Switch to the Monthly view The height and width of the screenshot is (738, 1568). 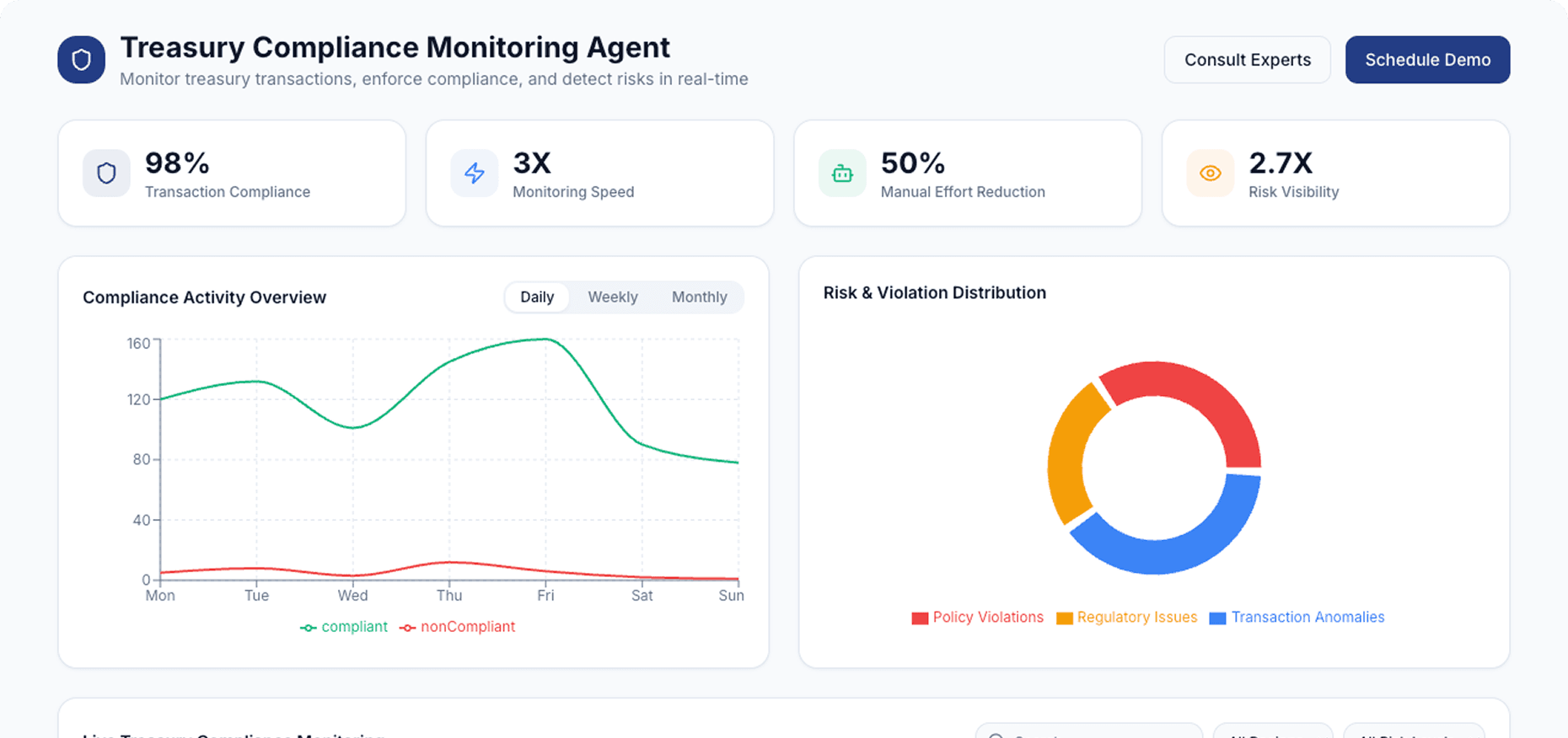click(x=700, y=297)
